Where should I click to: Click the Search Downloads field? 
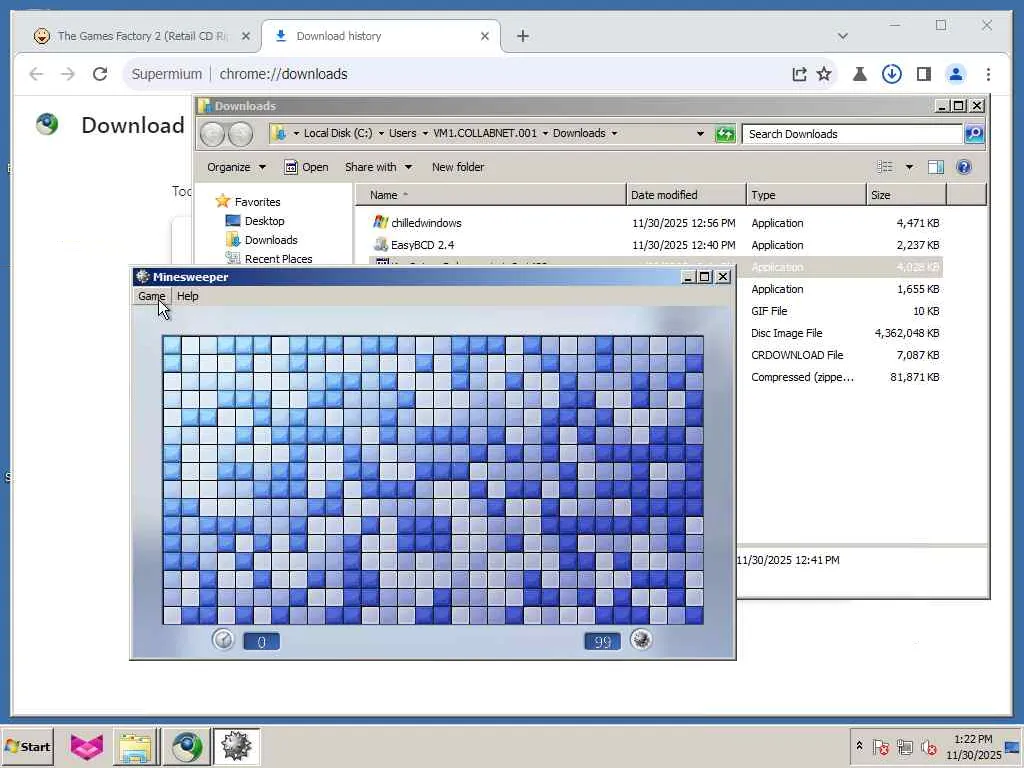[852, 134]
